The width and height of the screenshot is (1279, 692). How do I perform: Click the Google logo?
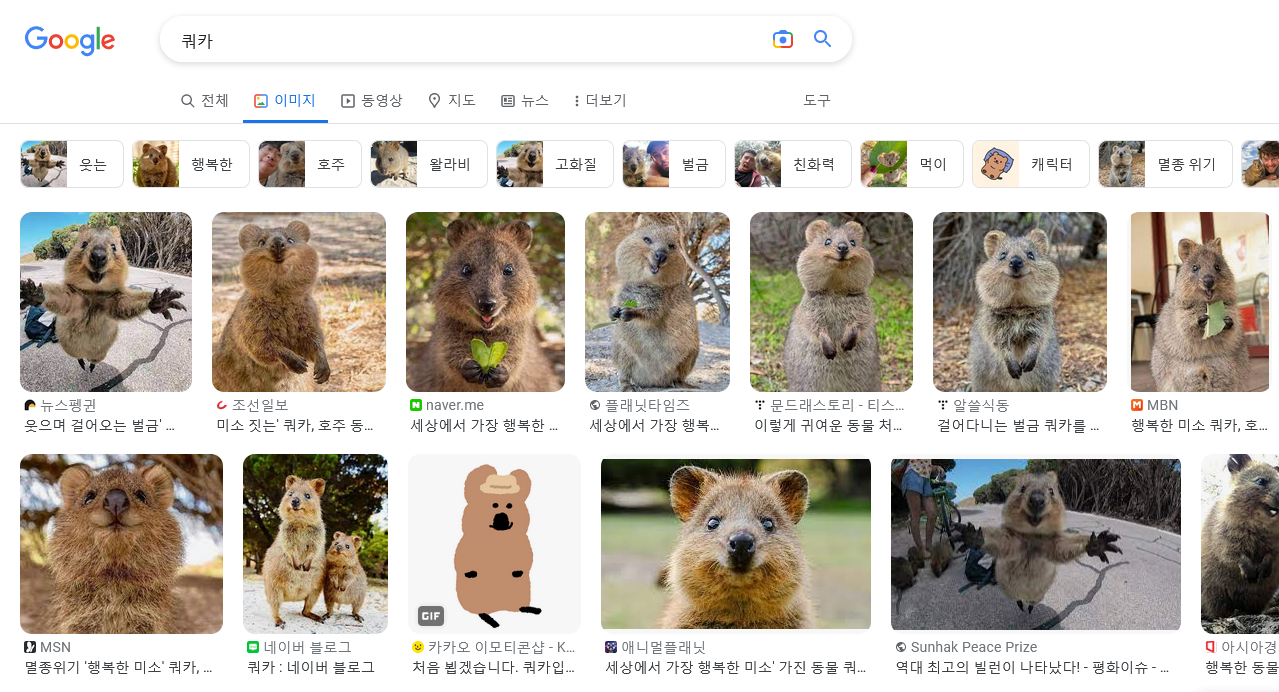[x=70, y=40]
